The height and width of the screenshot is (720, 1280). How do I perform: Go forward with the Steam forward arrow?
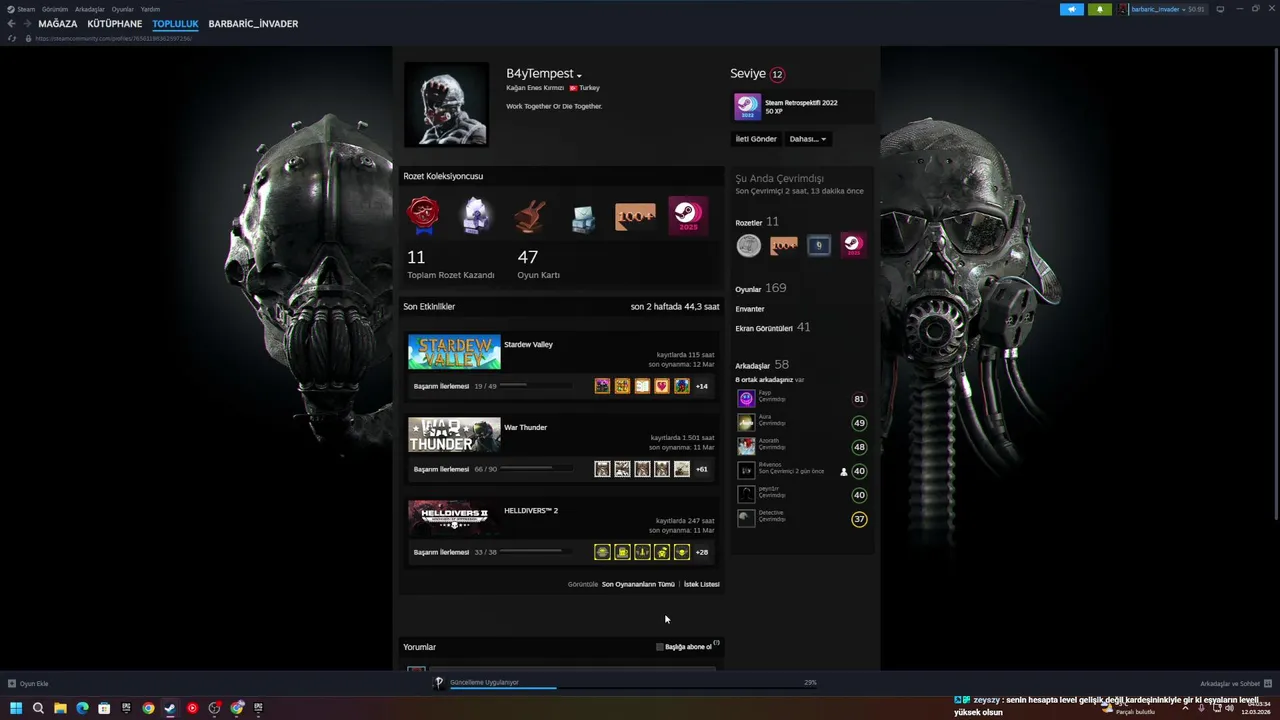(26, 23)
